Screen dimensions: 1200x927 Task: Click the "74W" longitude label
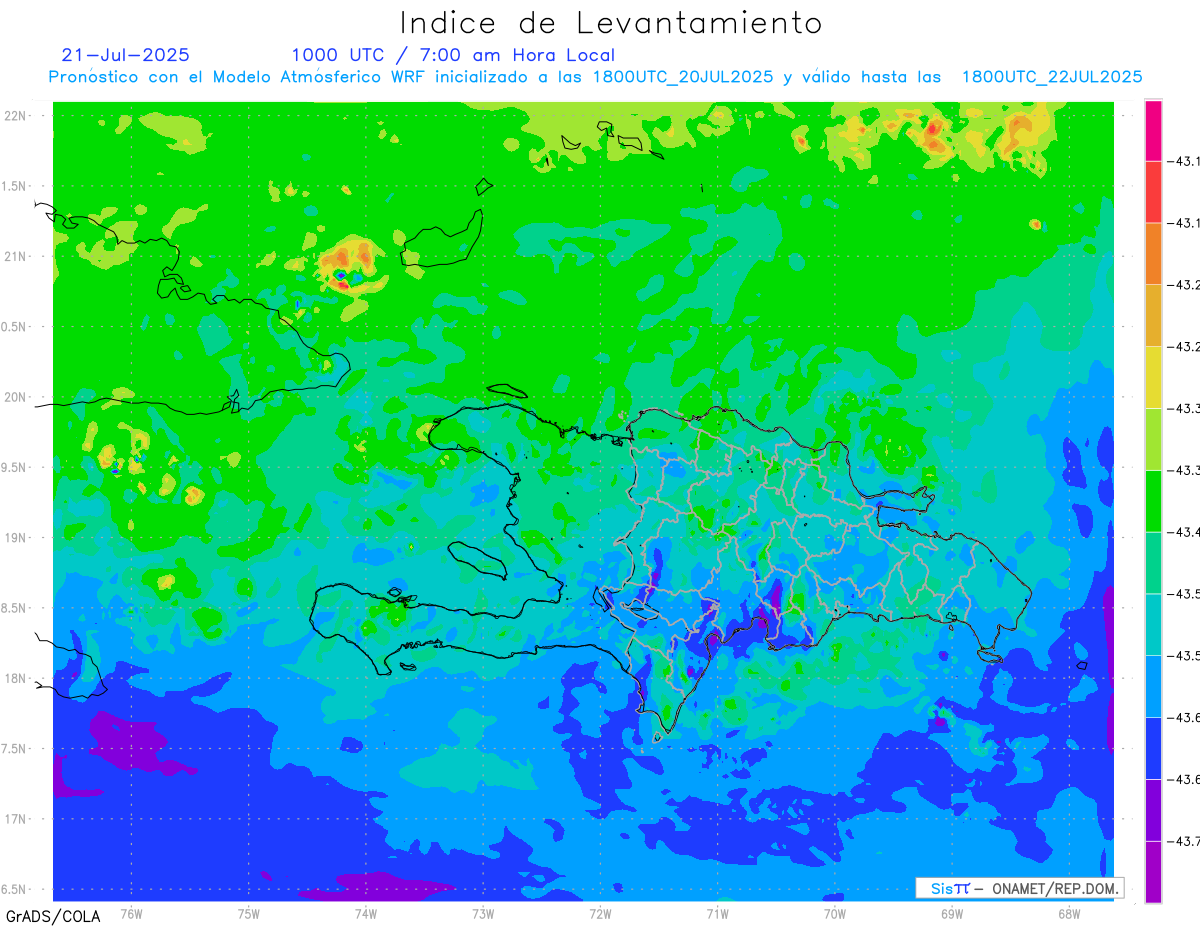coord(365,912)
